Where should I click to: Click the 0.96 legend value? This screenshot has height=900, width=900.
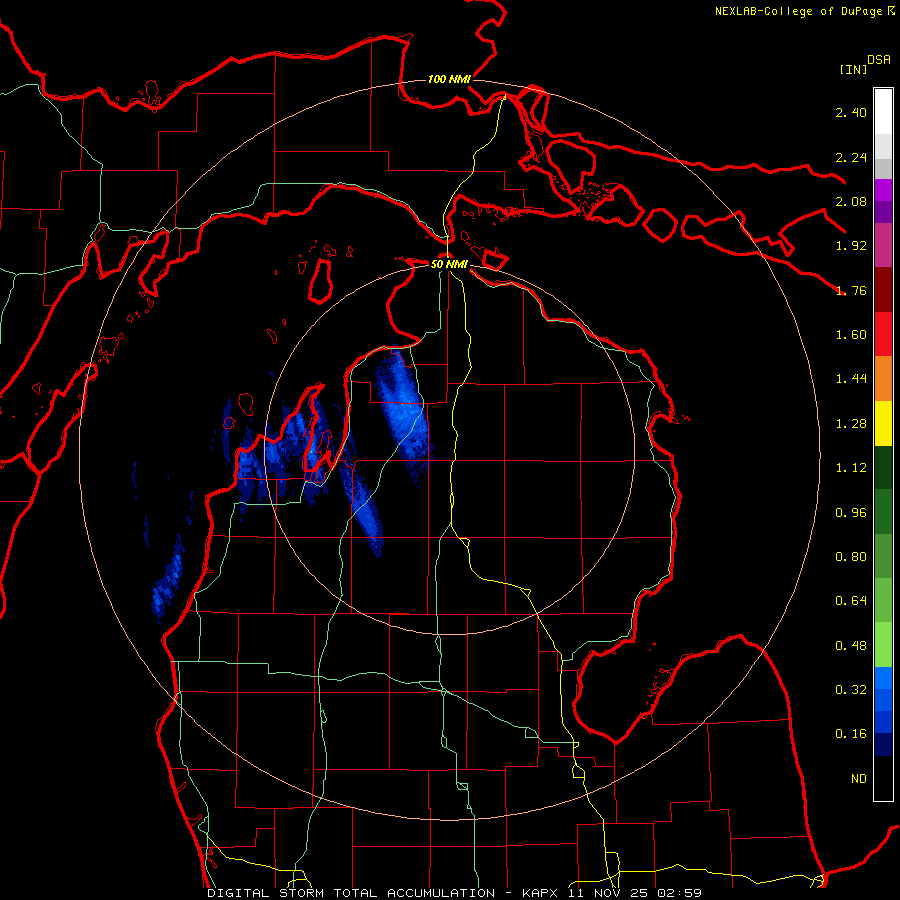coord(851,513)
